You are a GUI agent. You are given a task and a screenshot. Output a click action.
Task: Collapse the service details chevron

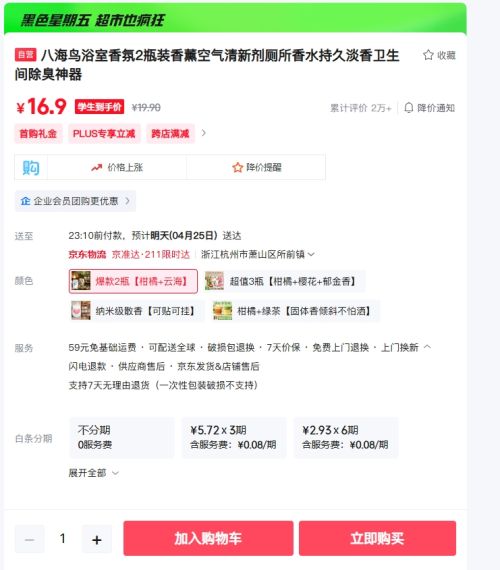(428, 347)
